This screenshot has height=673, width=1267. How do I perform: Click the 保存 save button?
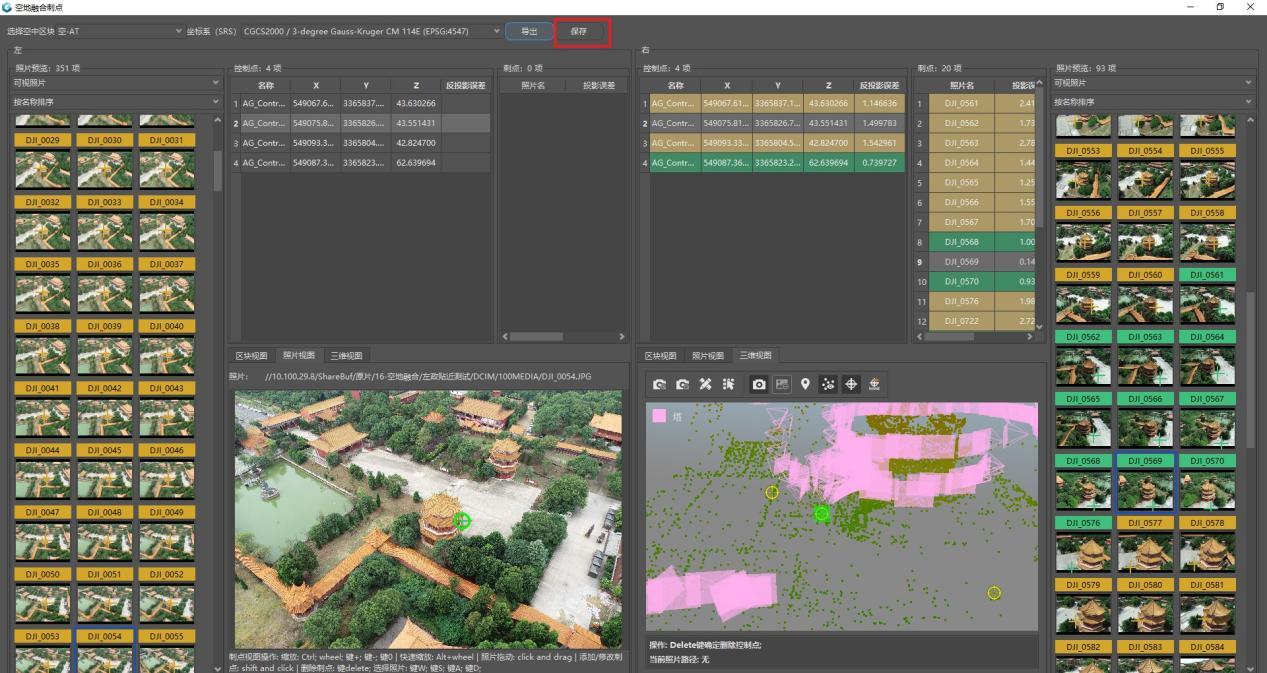[579, 31]
